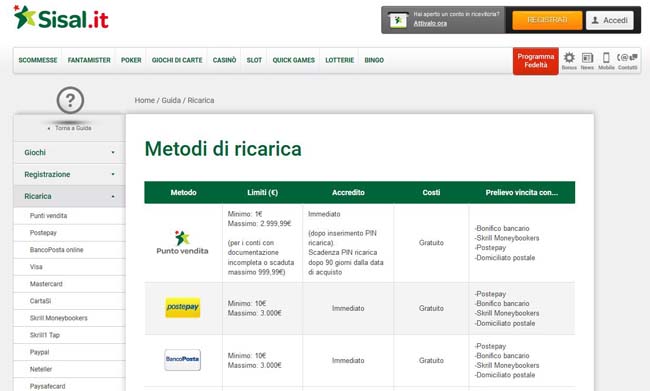The image size is (650, 391).
Task: Open the QUICK GAMES menu
Action: point(293,60)
